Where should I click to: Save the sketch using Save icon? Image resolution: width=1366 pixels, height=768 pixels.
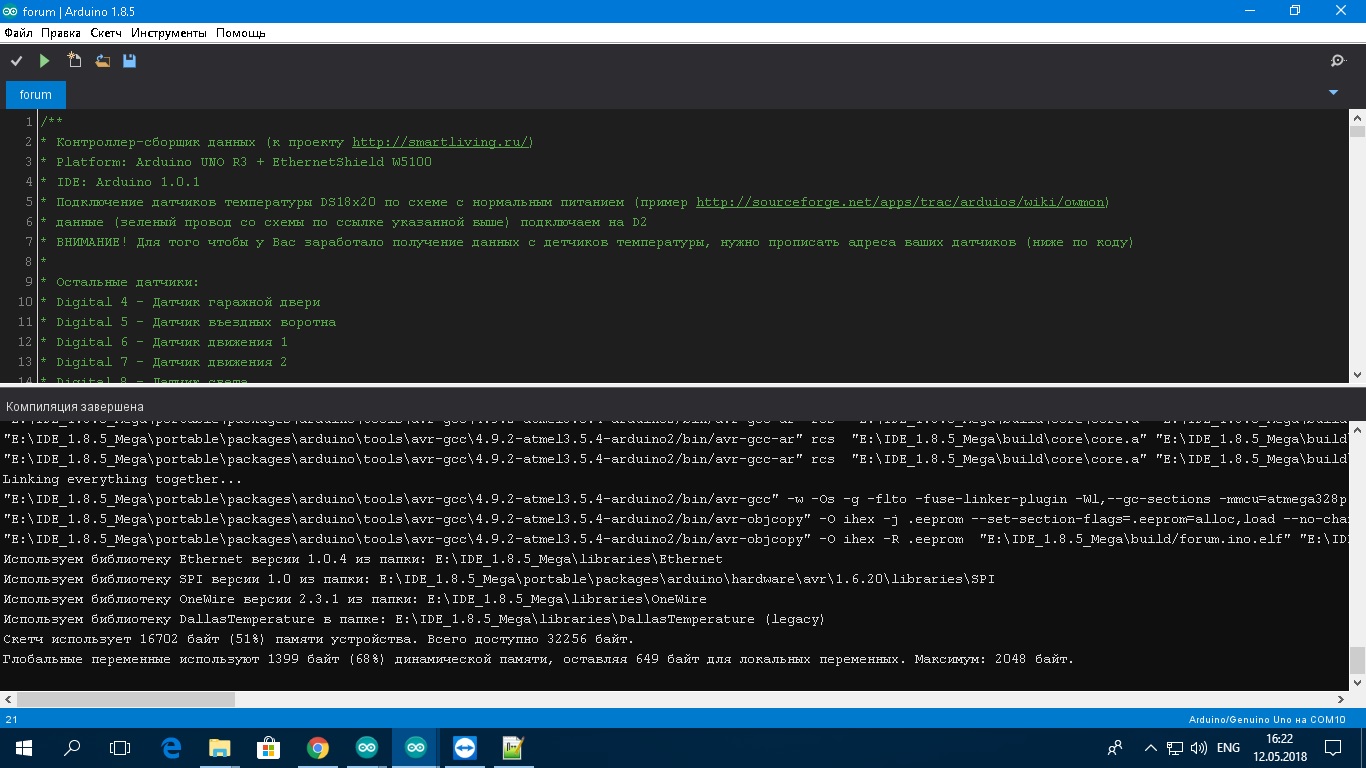point(129,61)
